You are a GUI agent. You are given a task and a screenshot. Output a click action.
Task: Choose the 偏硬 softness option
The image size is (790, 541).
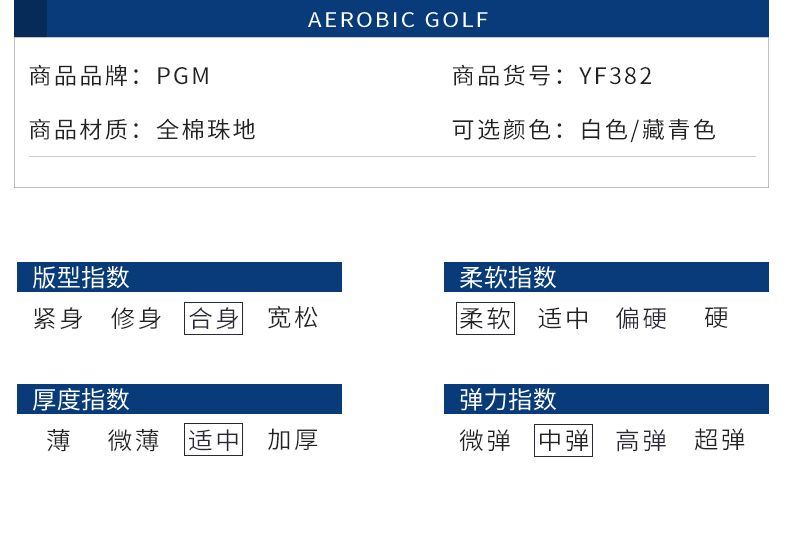(641, 318)
